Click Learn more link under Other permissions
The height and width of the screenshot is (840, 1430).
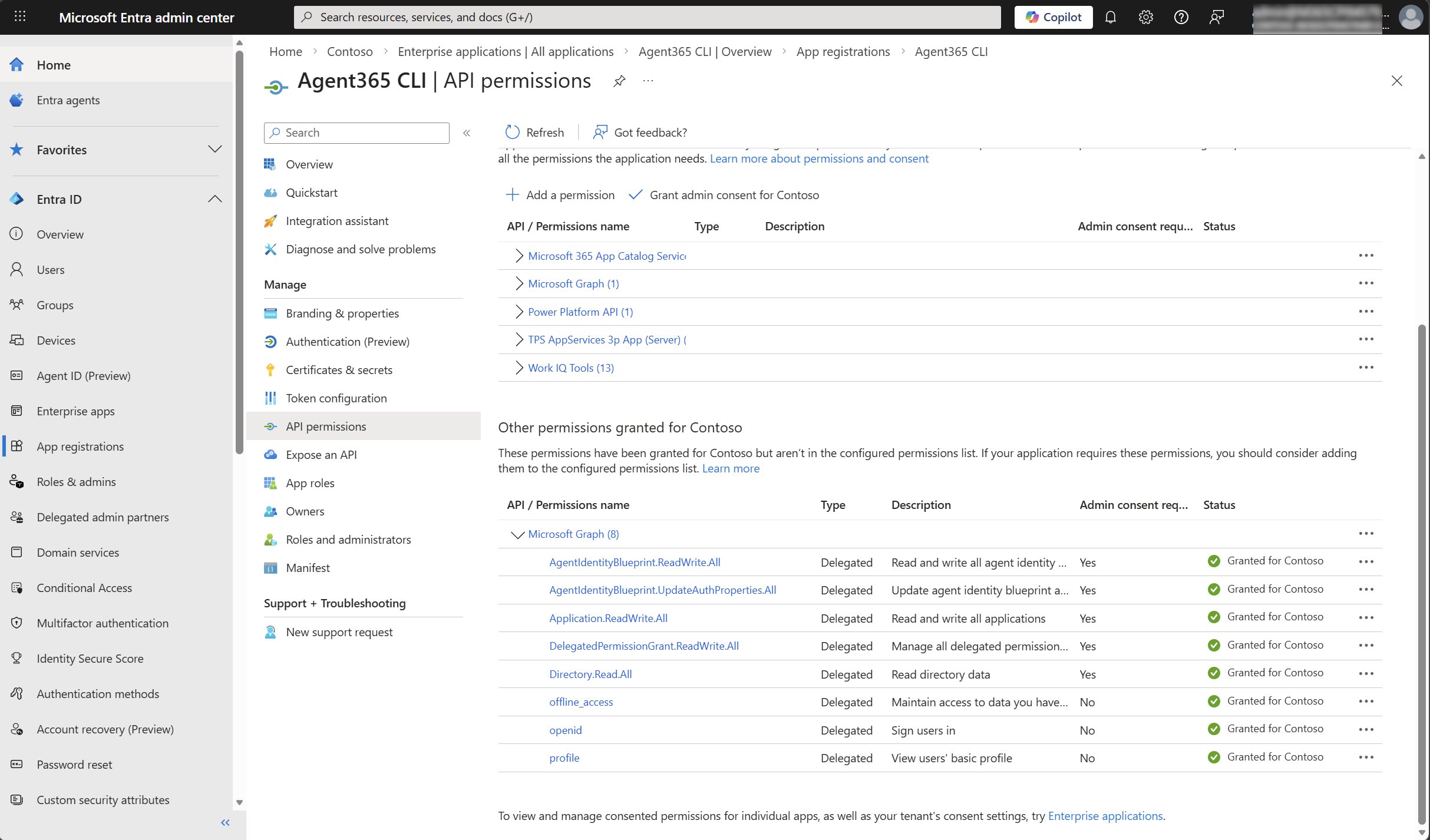731,468
